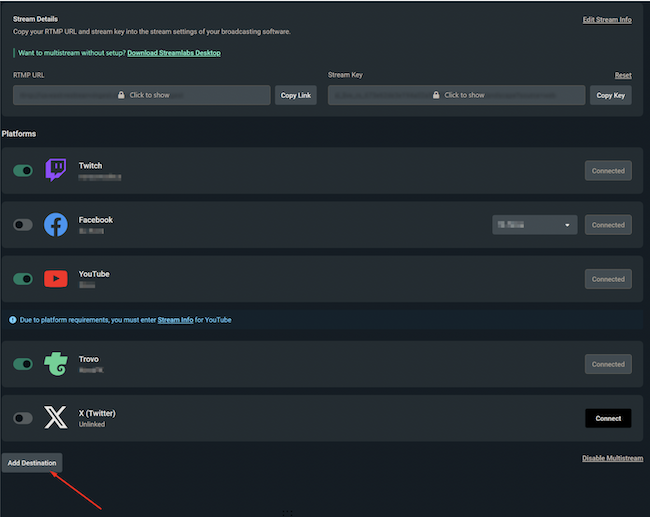
Task: Click the lock icon in RTMP URL field
Action: 121,95
